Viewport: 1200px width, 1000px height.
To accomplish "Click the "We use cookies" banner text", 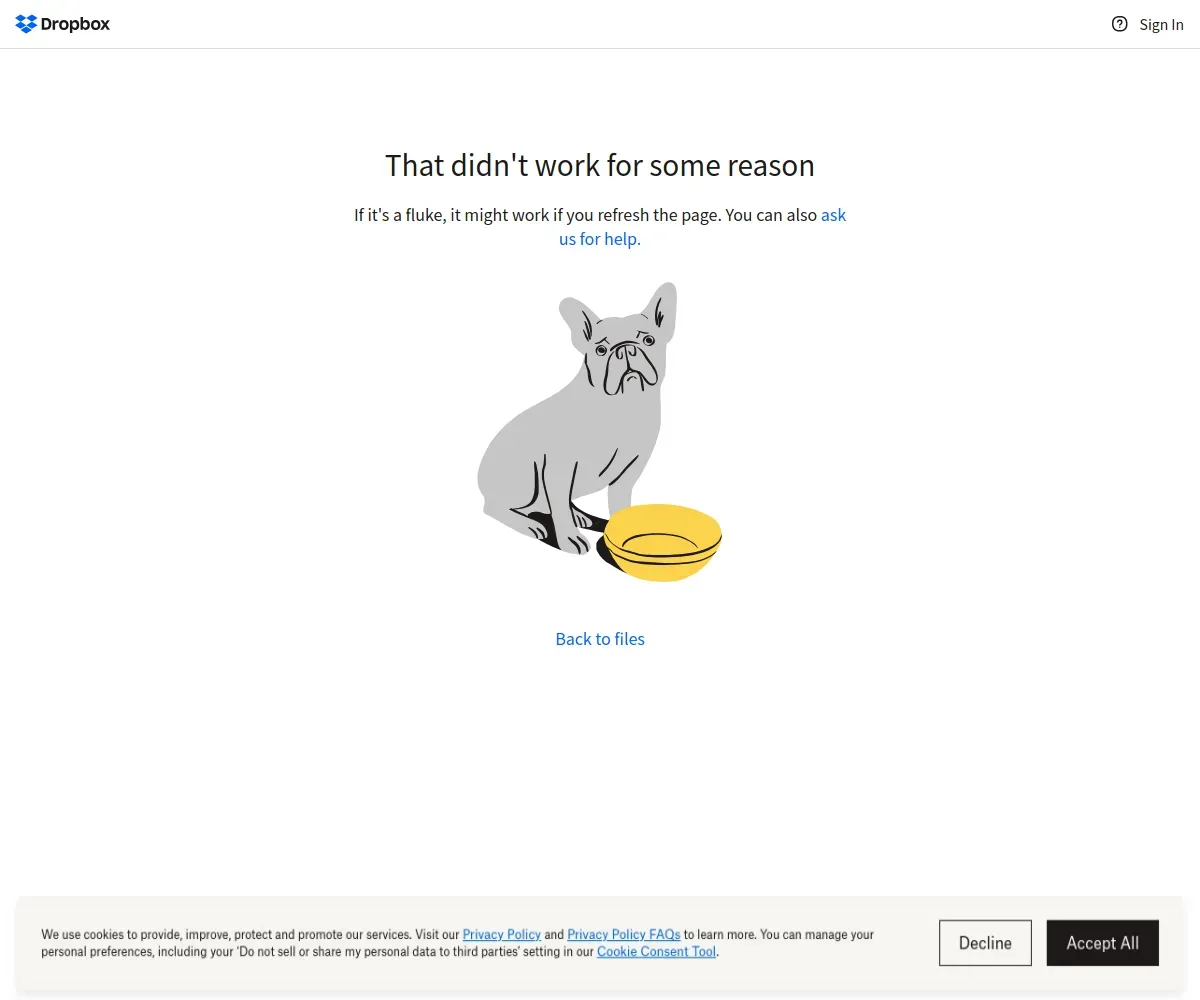I will 458,943.
